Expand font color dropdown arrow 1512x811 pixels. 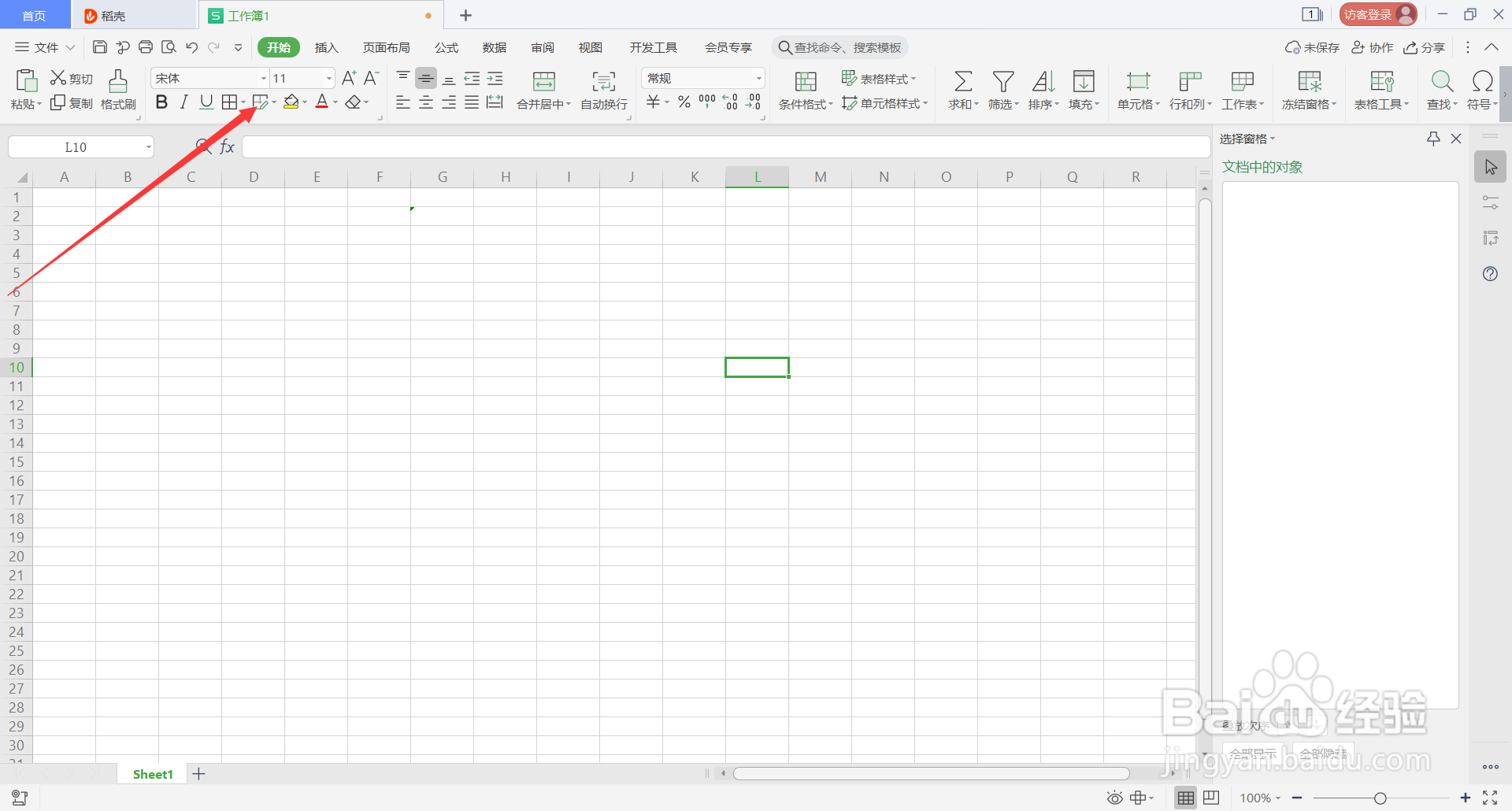coord(335,102)
